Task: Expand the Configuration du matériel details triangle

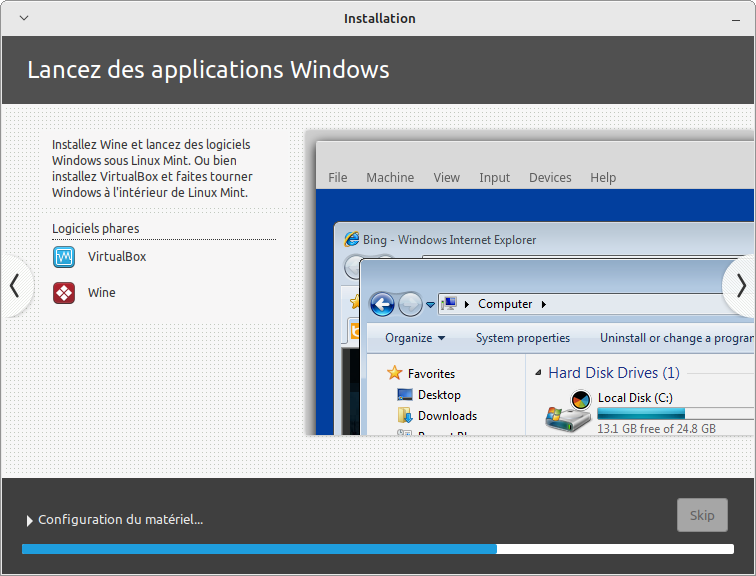Action: (x=29, y=520)
